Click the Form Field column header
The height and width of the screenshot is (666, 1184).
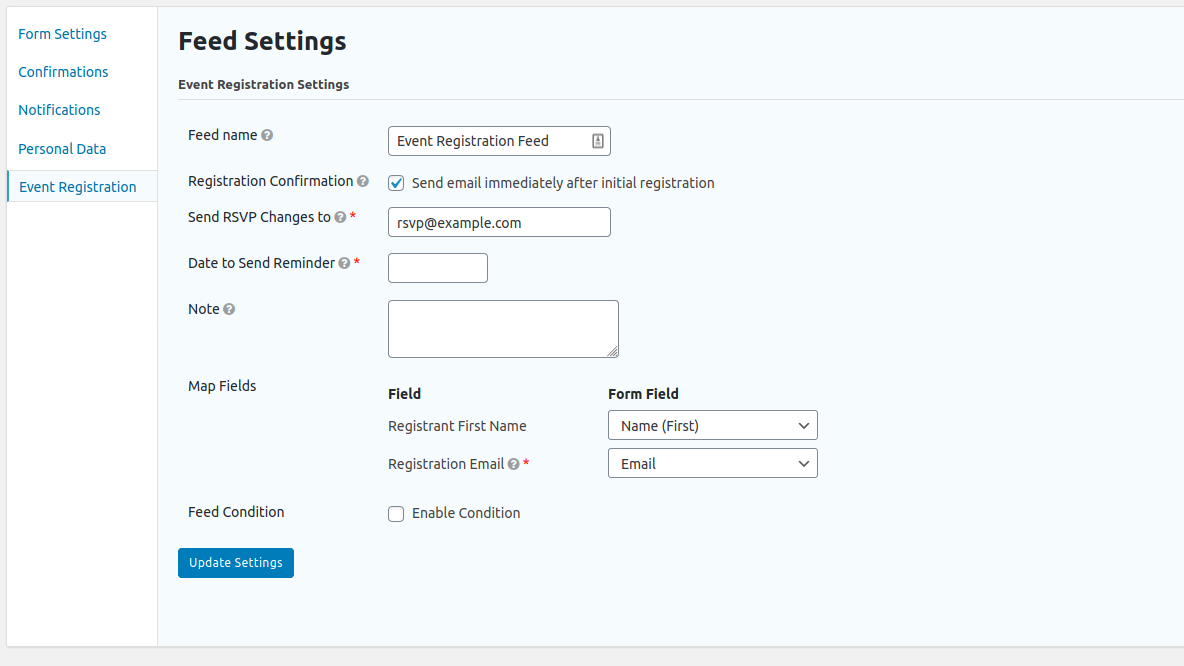point(643,394)
